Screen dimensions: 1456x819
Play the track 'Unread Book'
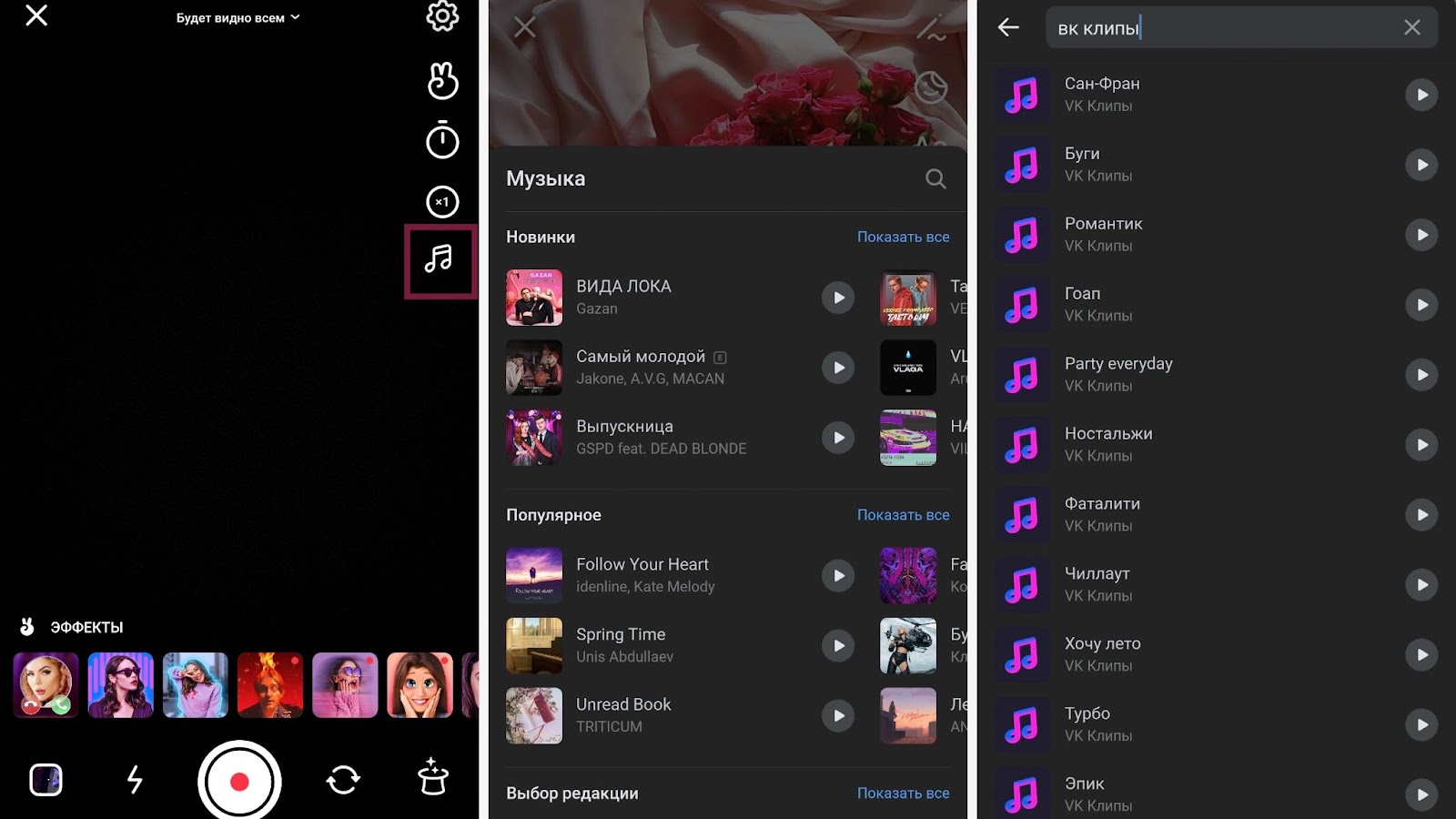(x=838, y=716)
